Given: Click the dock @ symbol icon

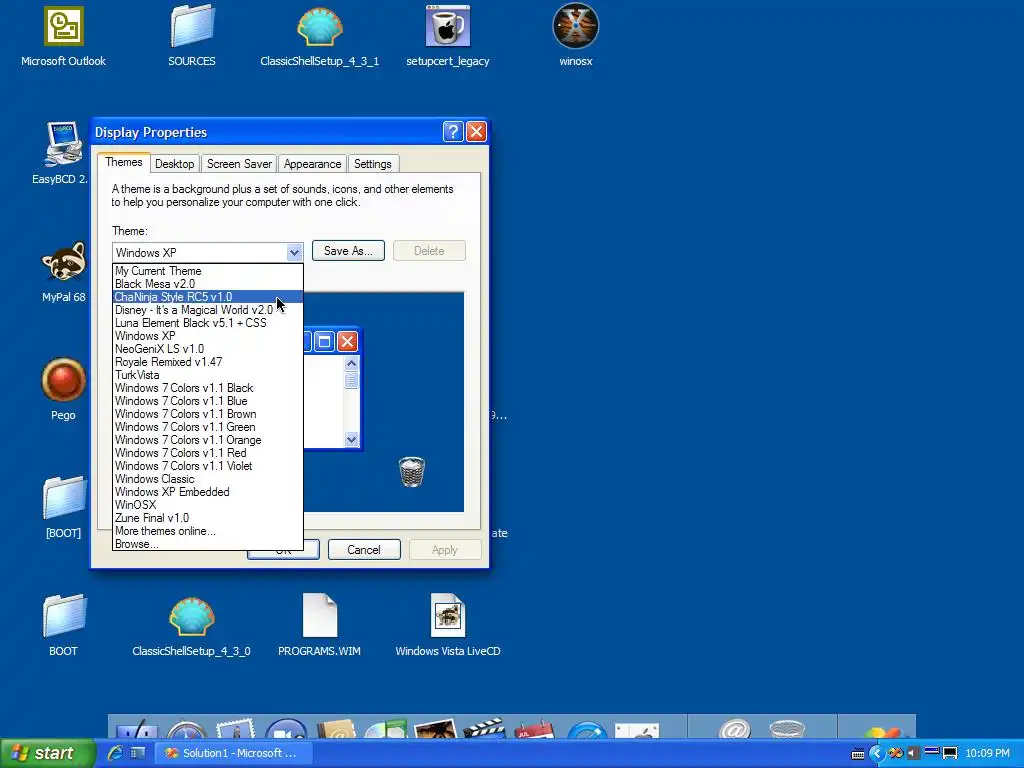Looking at the screenshot, I should [x=735, y=729].
